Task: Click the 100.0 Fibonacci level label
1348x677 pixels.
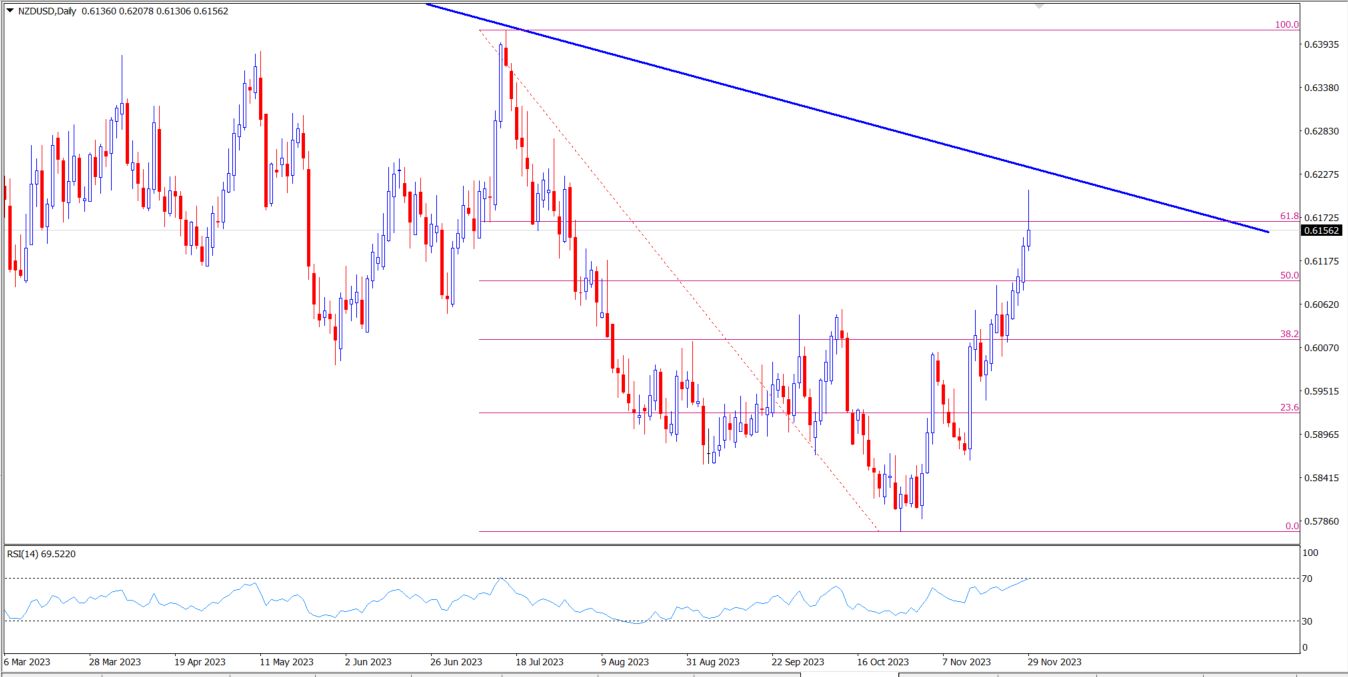Action: [1288, 24]
